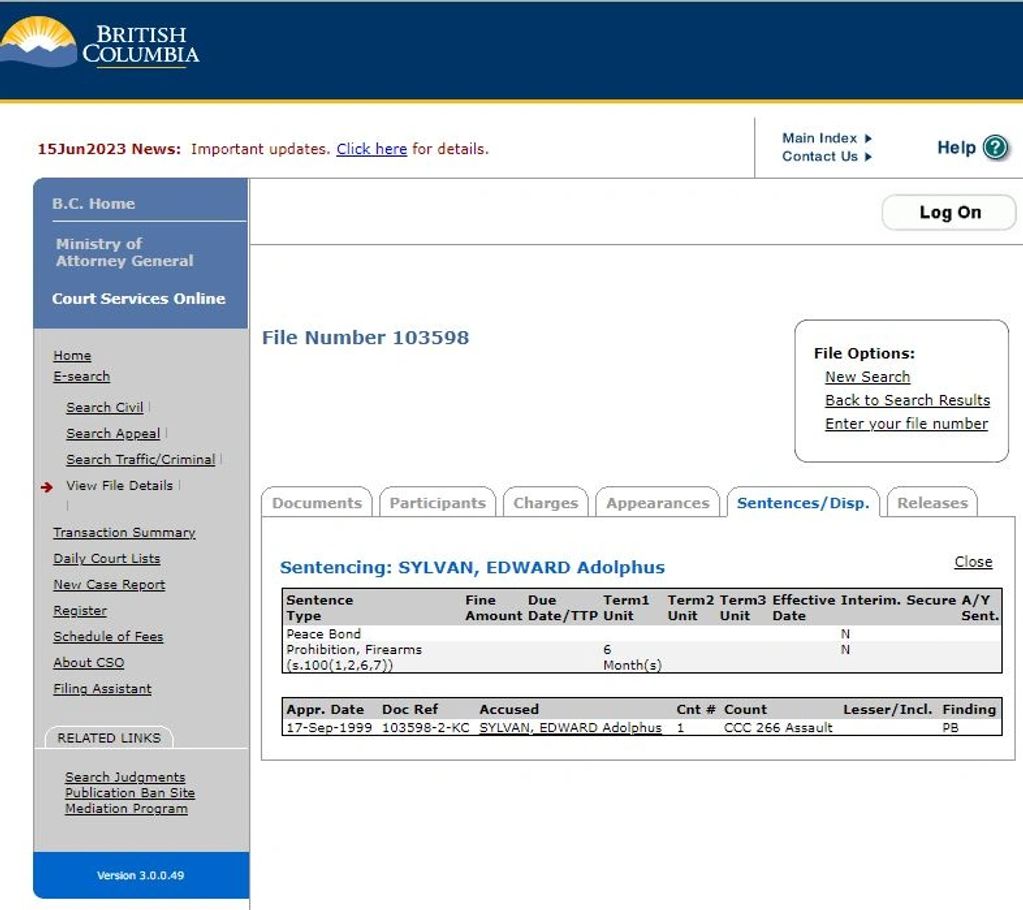The image size is (1023, 910).
Task: Open accused SYLVAN, EDWARD Adolphus link
Action: tap(570, 728)
